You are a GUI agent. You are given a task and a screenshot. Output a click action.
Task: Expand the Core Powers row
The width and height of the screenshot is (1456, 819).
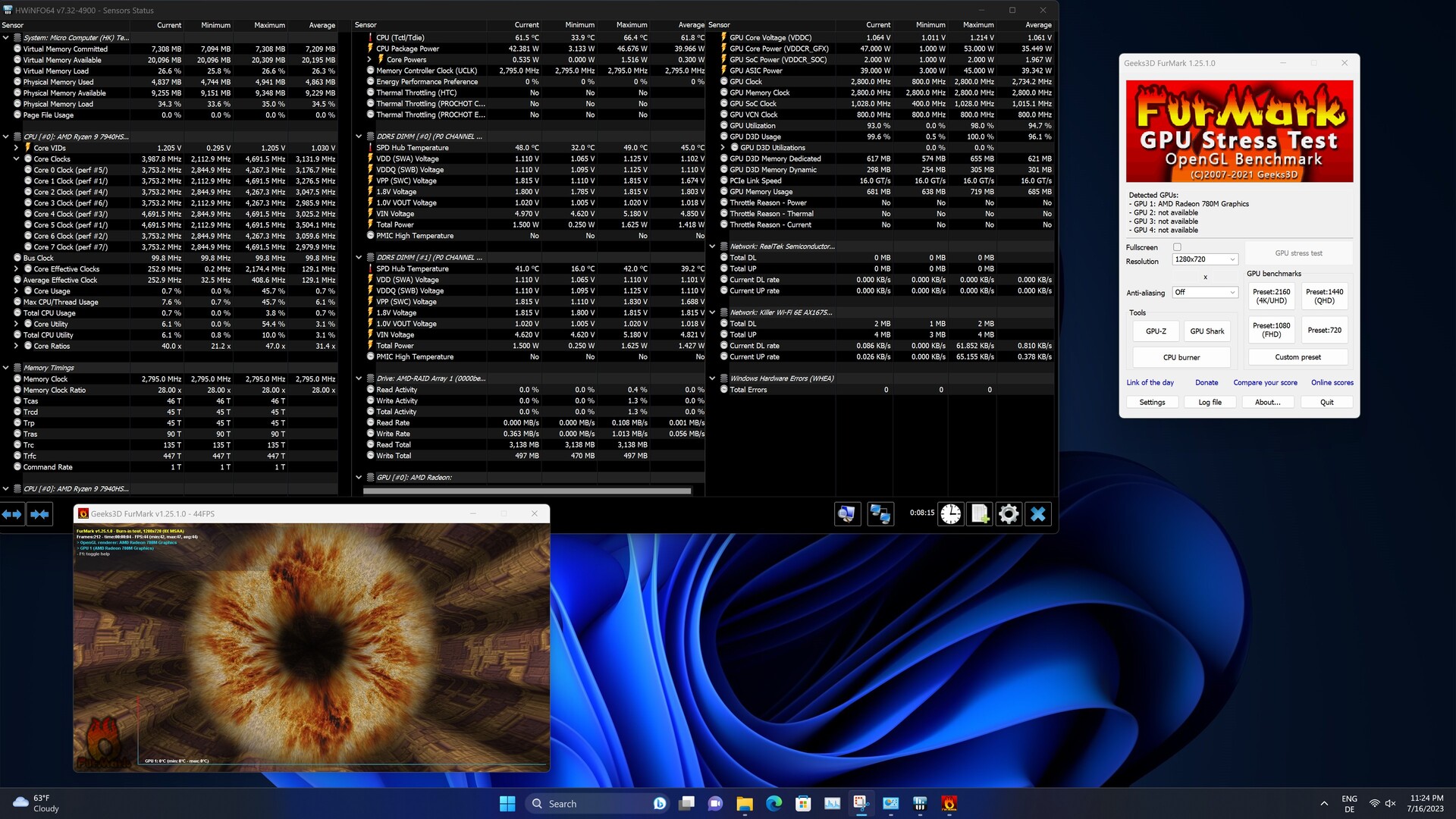[369, 60]
